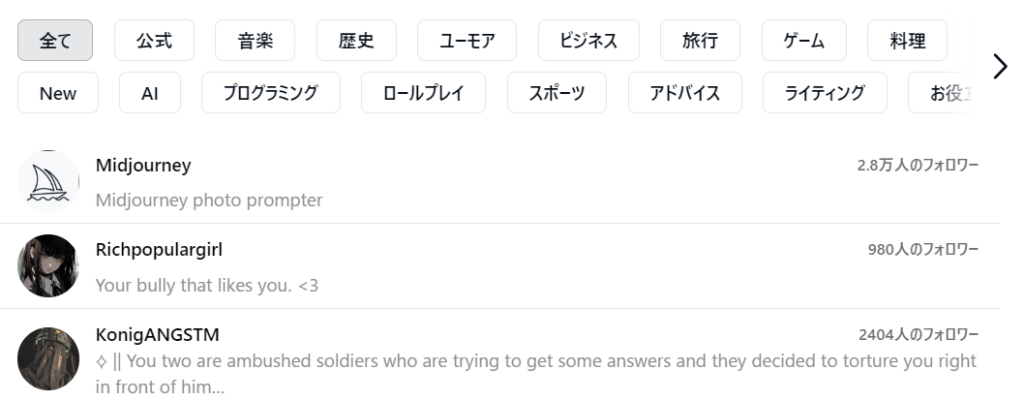Select the 料理 category chip
1024x401 pixels.
coord(907,40)
